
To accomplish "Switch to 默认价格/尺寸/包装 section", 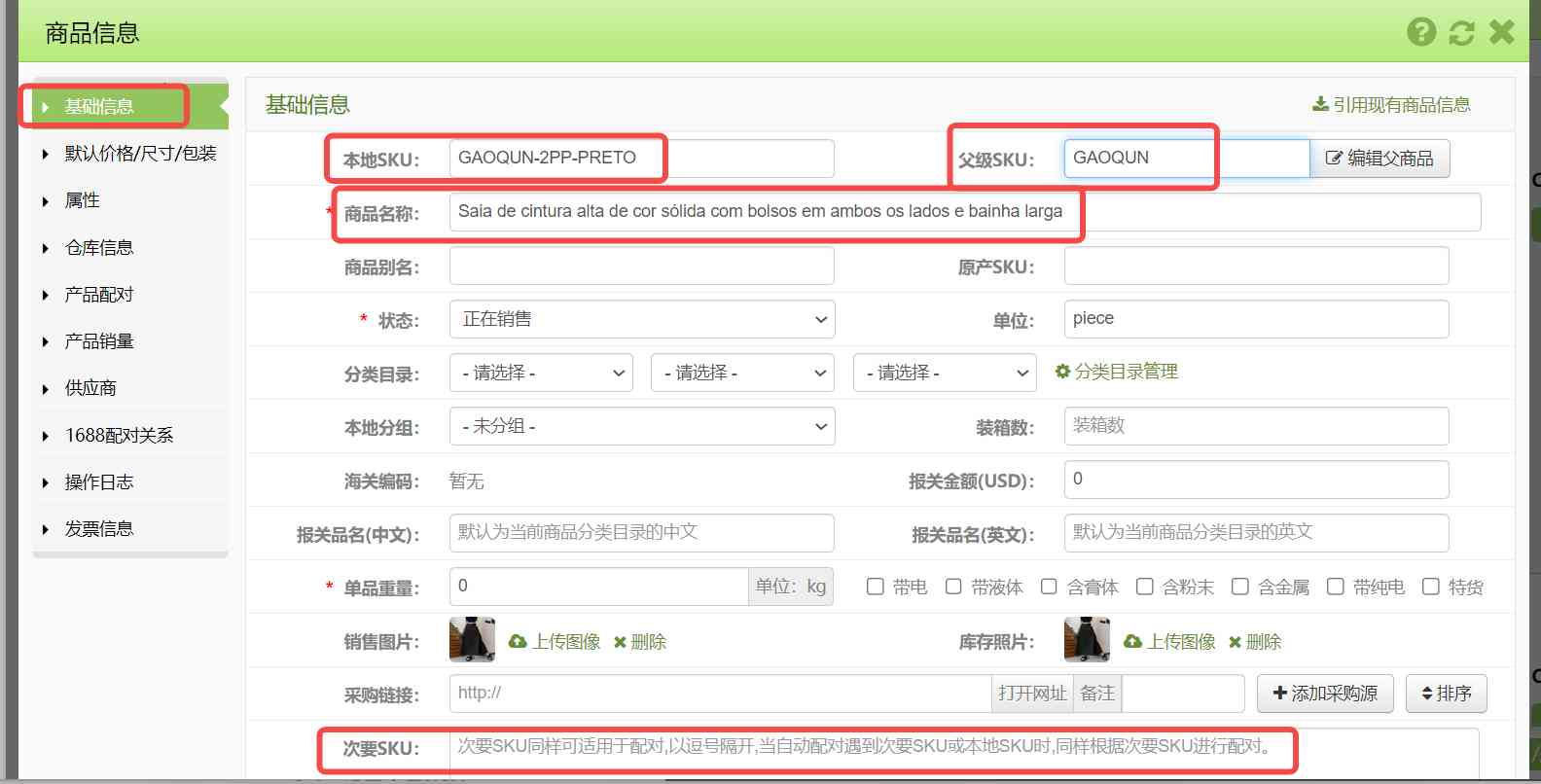I will click(x=140, y=153).
